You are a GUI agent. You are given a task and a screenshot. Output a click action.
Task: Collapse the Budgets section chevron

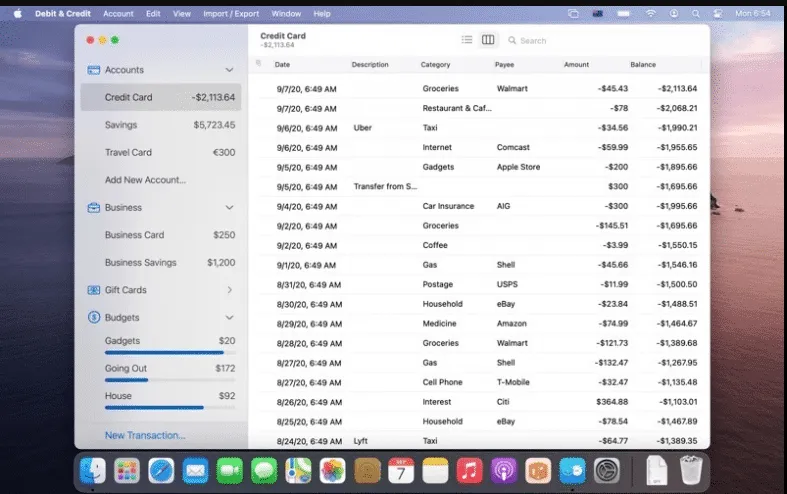click(229, 317)
